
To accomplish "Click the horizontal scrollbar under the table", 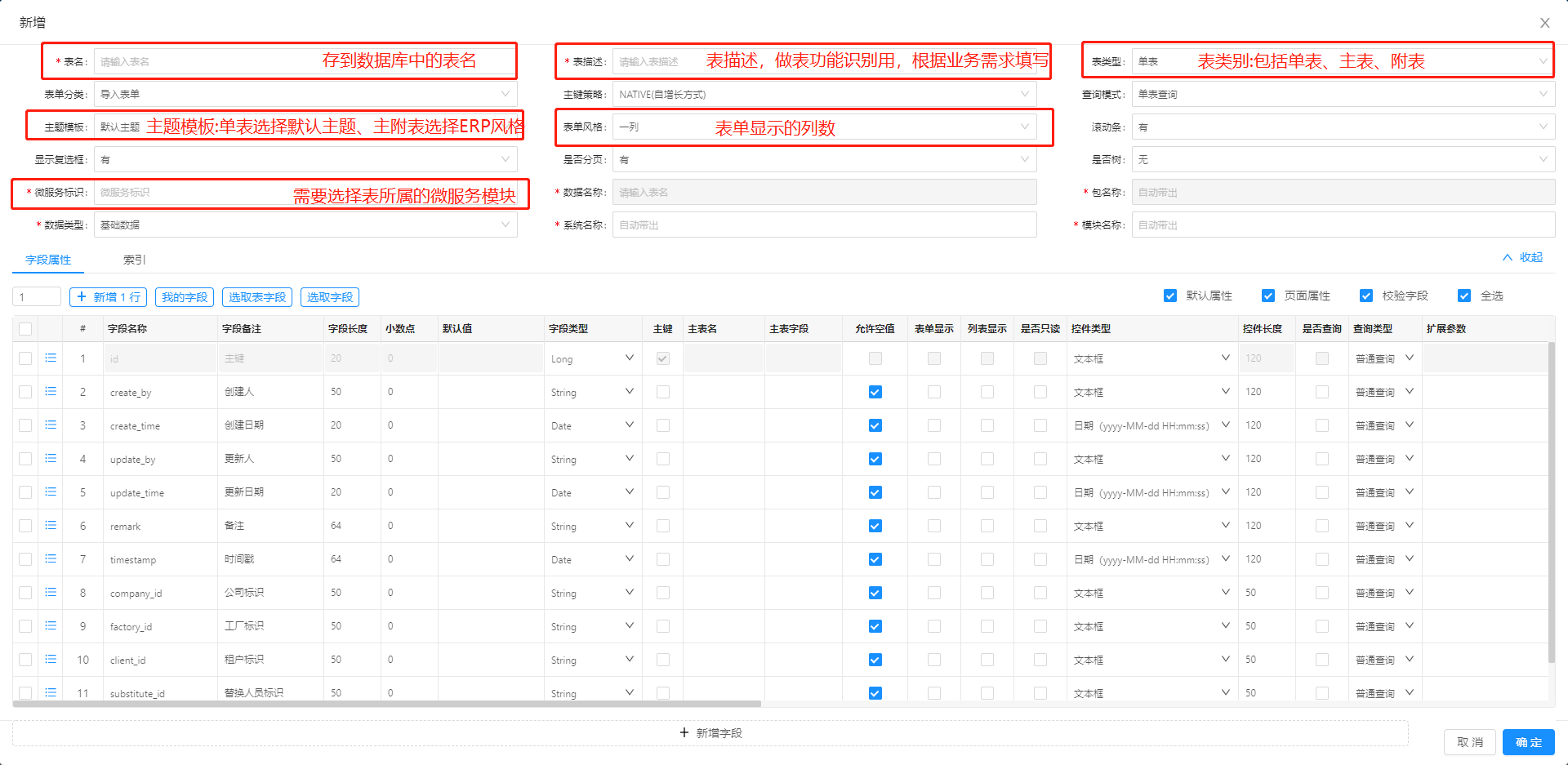I will [387, 703].
